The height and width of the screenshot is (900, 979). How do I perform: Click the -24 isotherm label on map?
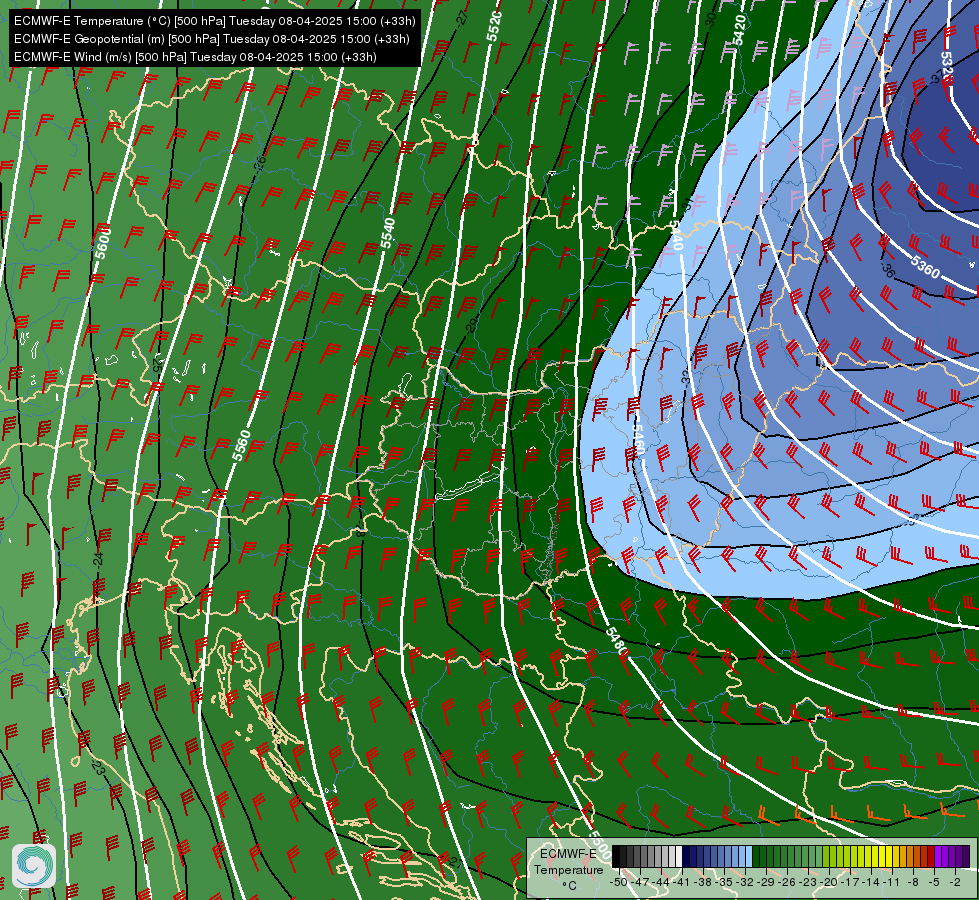point(98,559)
